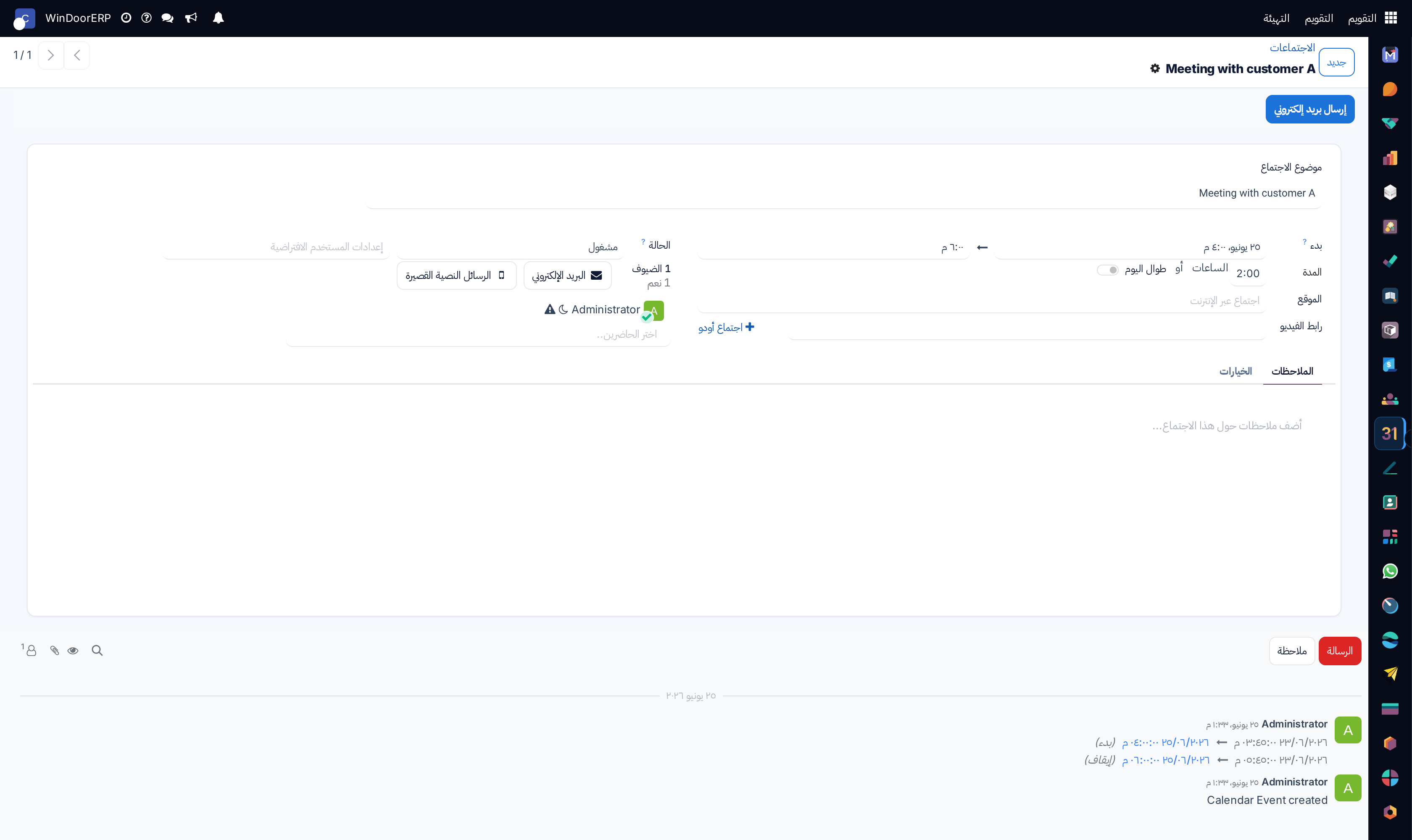
Task: Click the اجتماع أودو add meeting link
Action: (726, 327)
